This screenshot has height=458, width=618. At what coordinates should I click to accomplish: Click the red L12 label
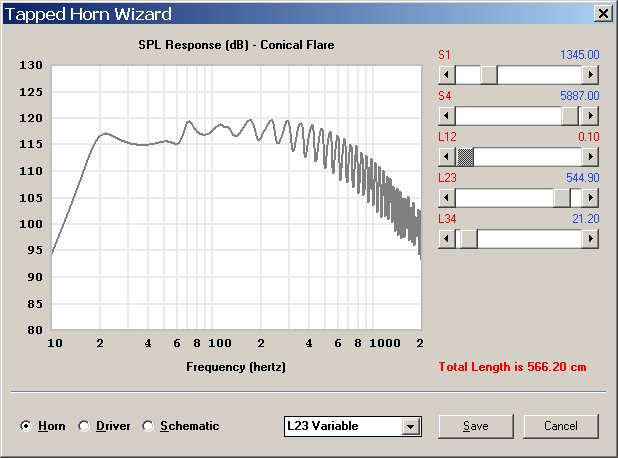click(x=447, y=137)
